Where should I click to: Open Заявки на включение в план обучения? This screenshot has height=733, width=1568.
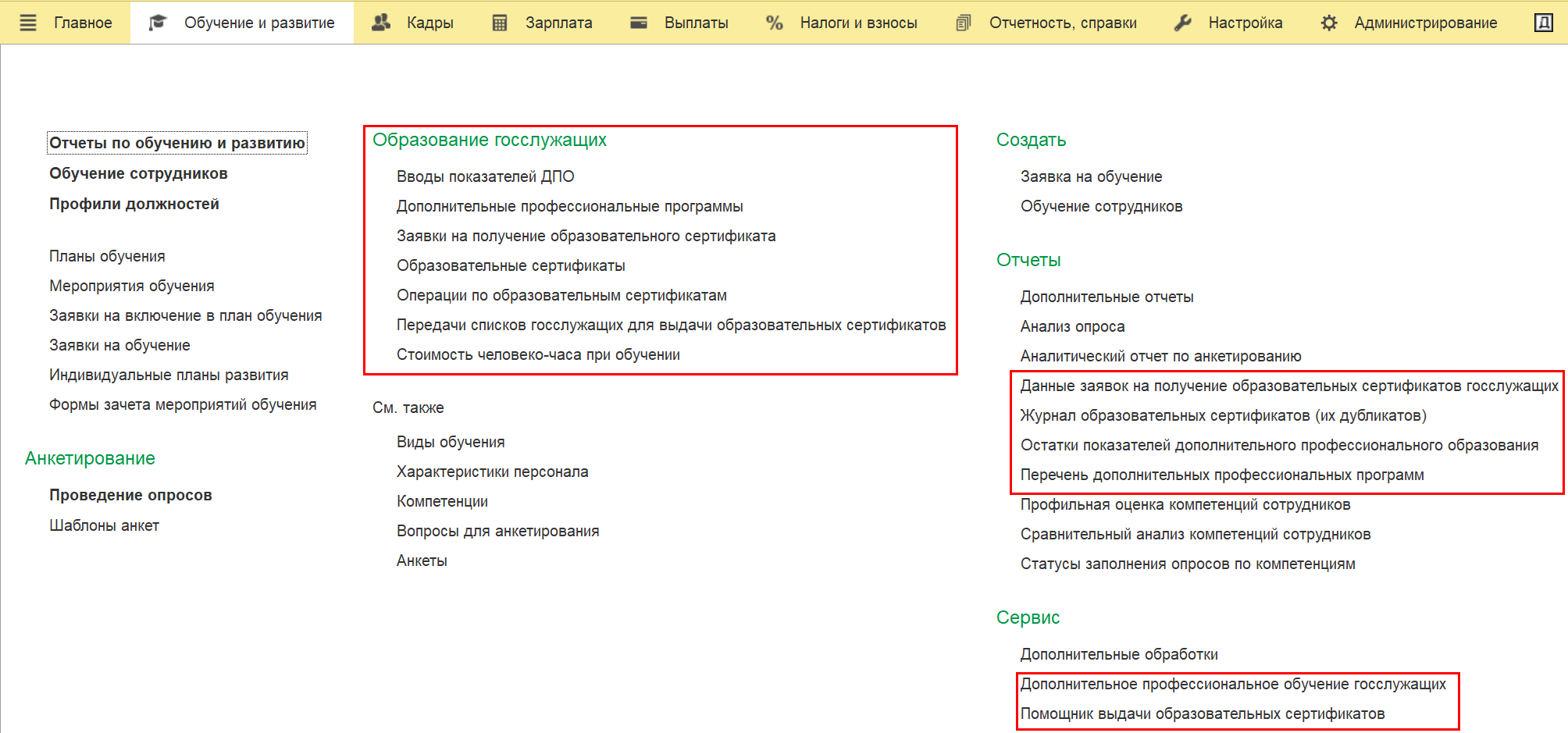[x=186, y=315]
